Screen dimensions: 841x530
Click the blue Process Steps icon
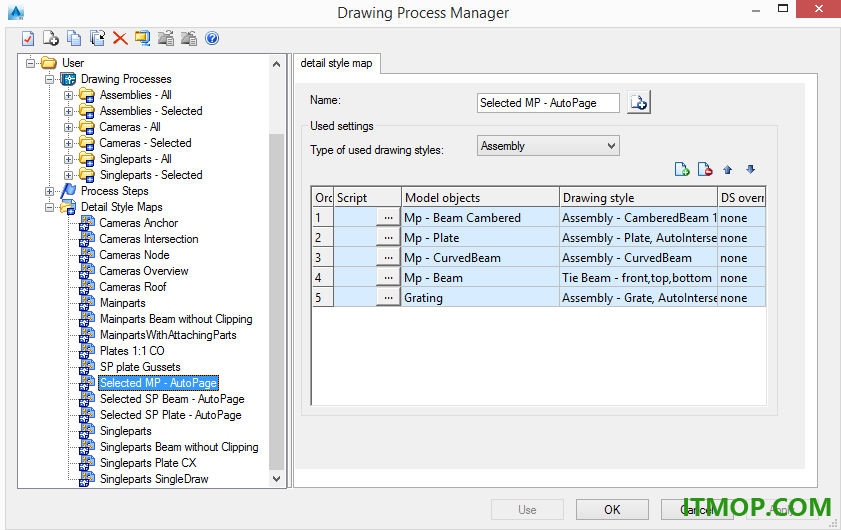68,191
